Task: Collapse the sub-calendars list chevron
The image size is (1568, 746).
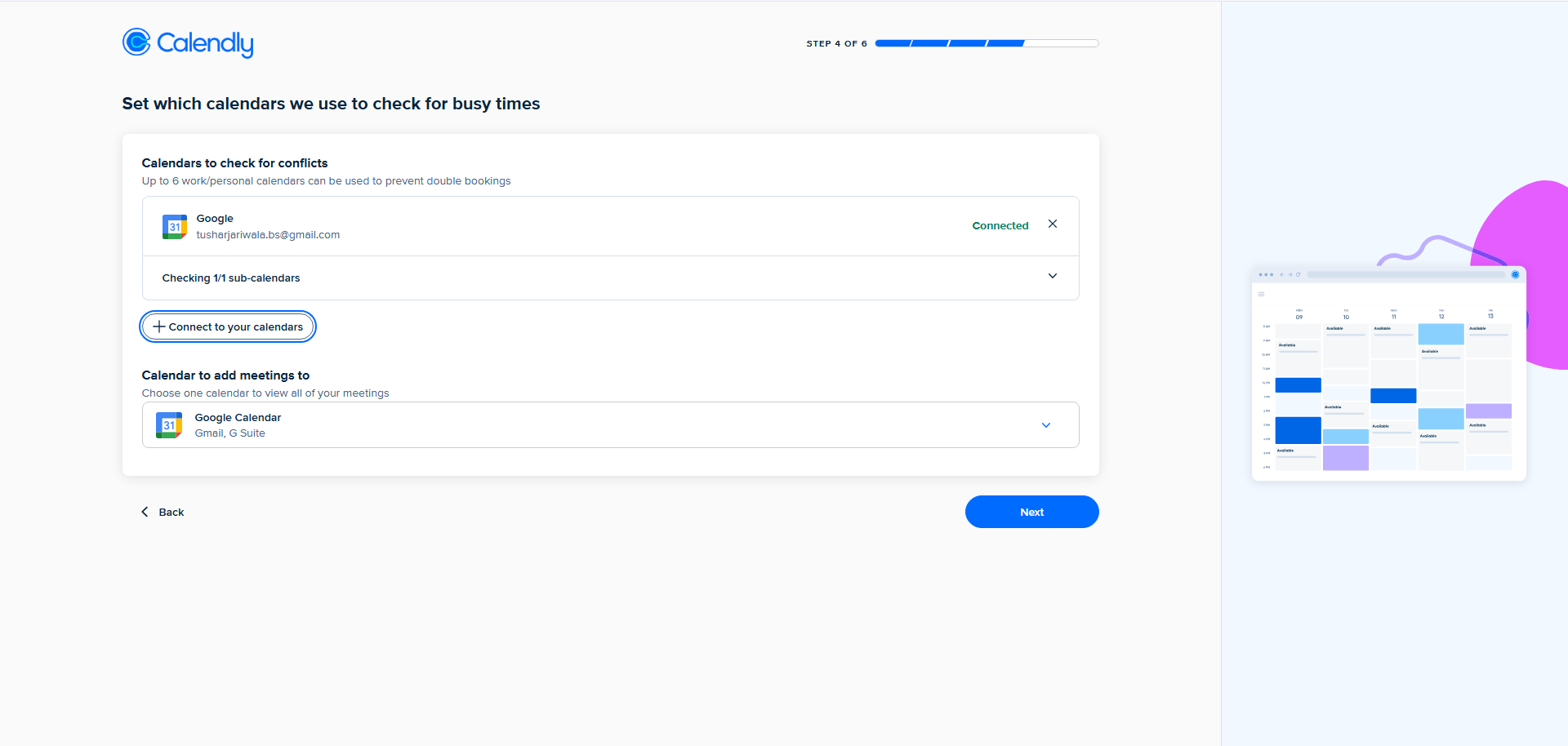Action: [x=1053, y=276]
